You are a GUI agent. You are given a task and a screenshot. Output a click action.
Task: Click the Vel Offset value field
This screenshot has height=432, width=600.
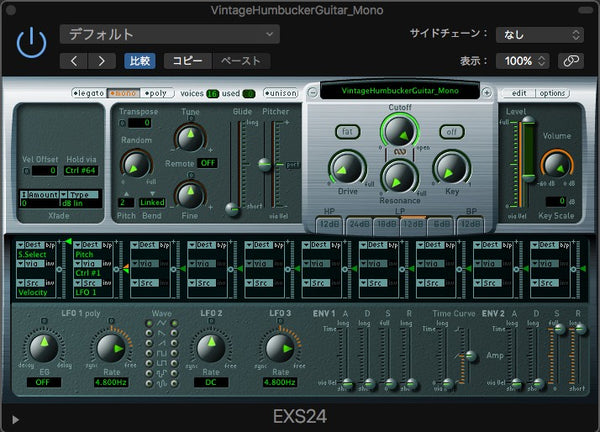tap(44, 171)
